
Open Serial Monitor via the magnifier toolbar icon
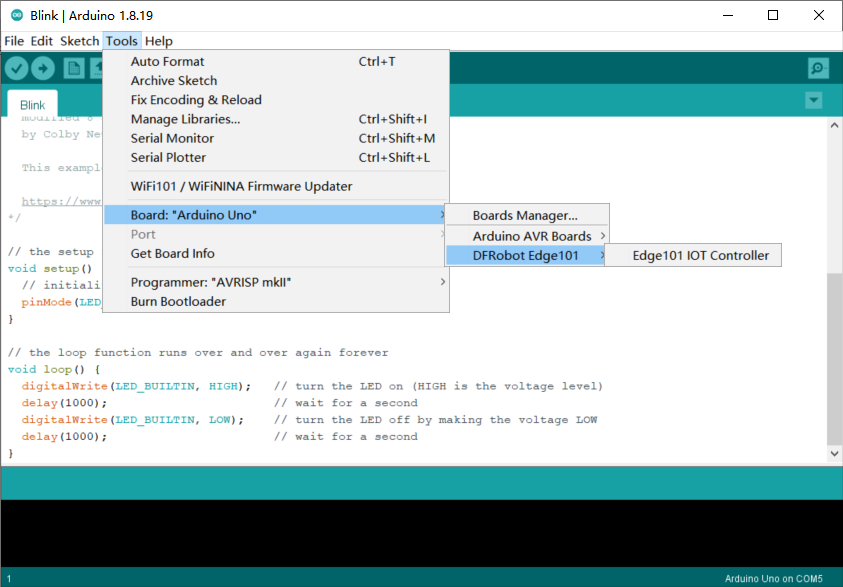[x=818, y=68]
